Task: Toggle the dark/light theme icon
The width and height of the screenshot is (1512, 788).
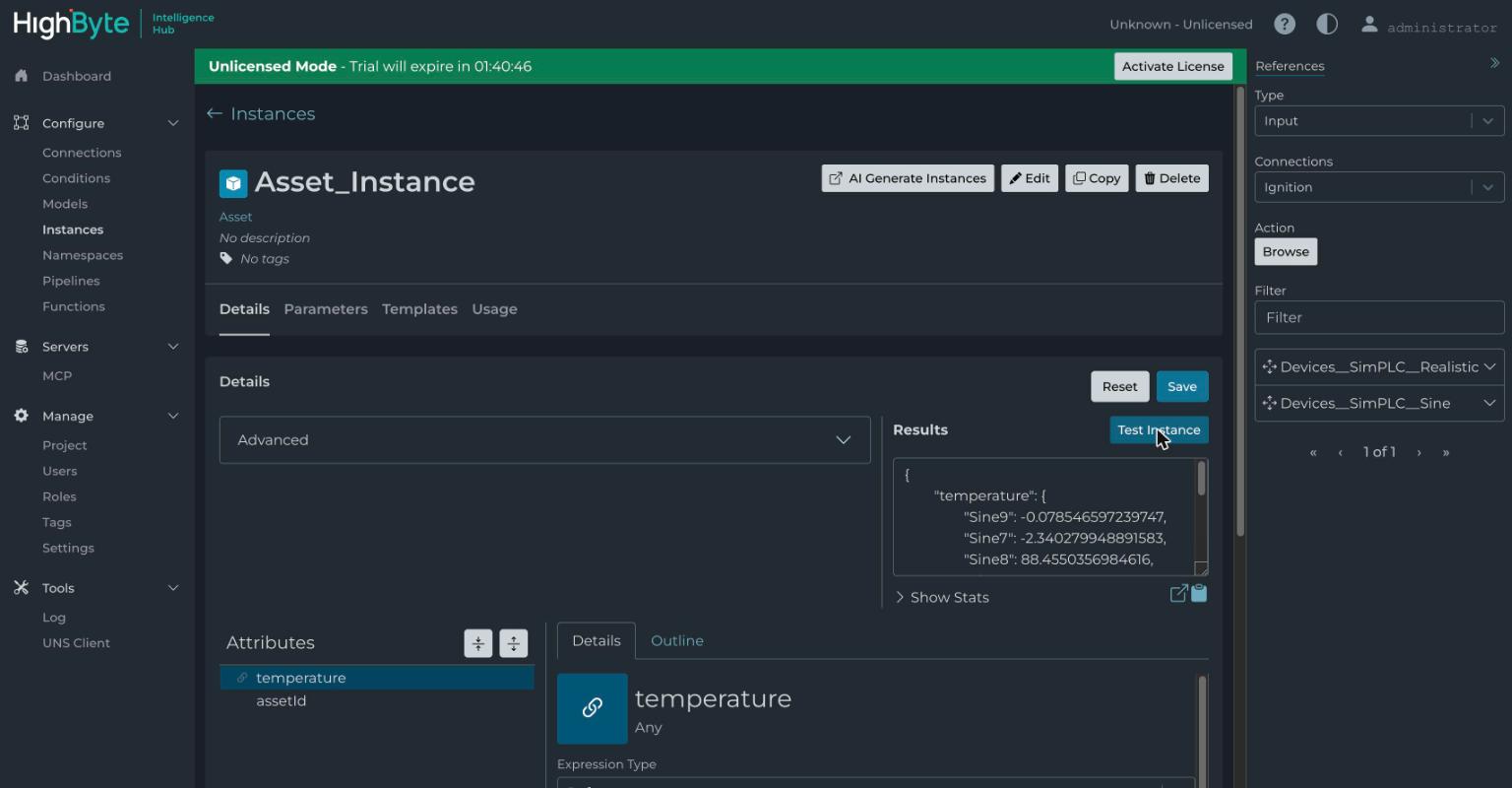Action: (x=1327, y=24)
